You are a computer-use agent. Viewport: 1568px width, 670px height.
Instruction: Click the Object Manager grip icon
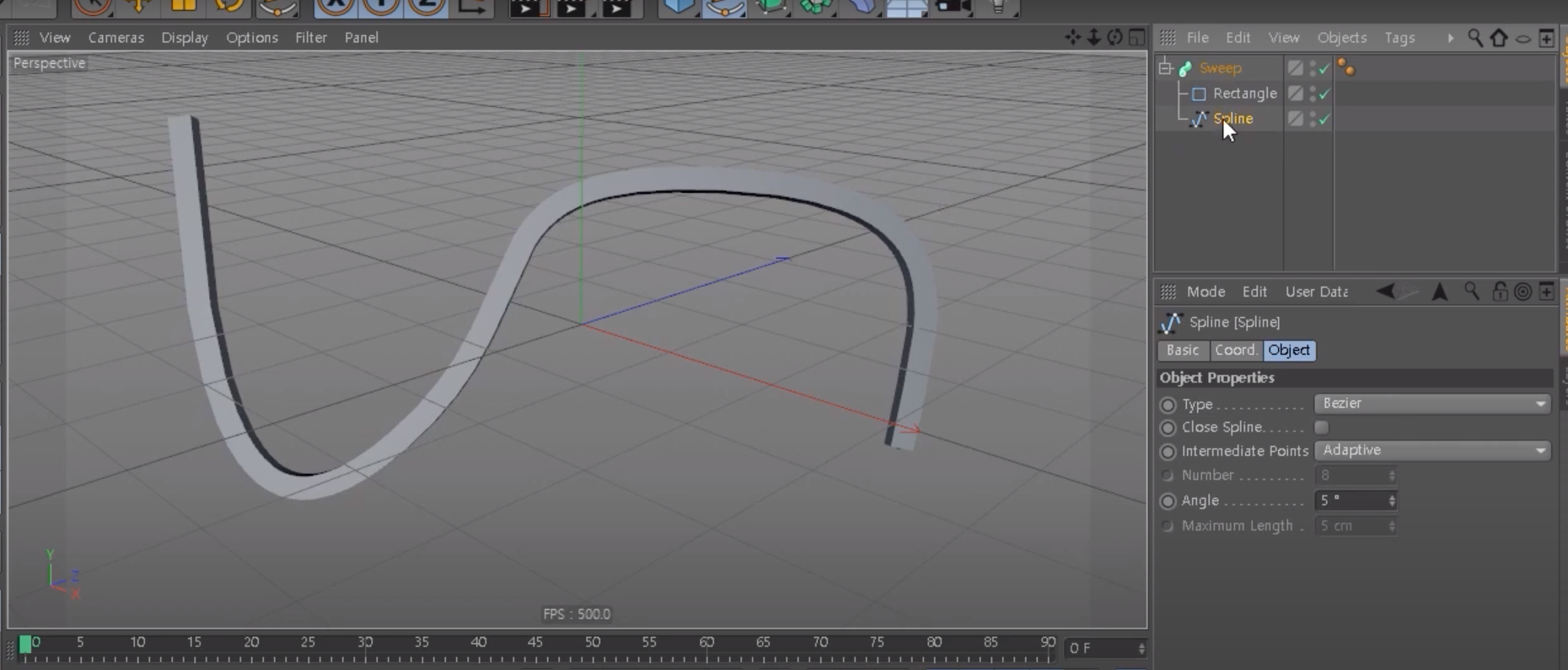(x=1168, y=37)
